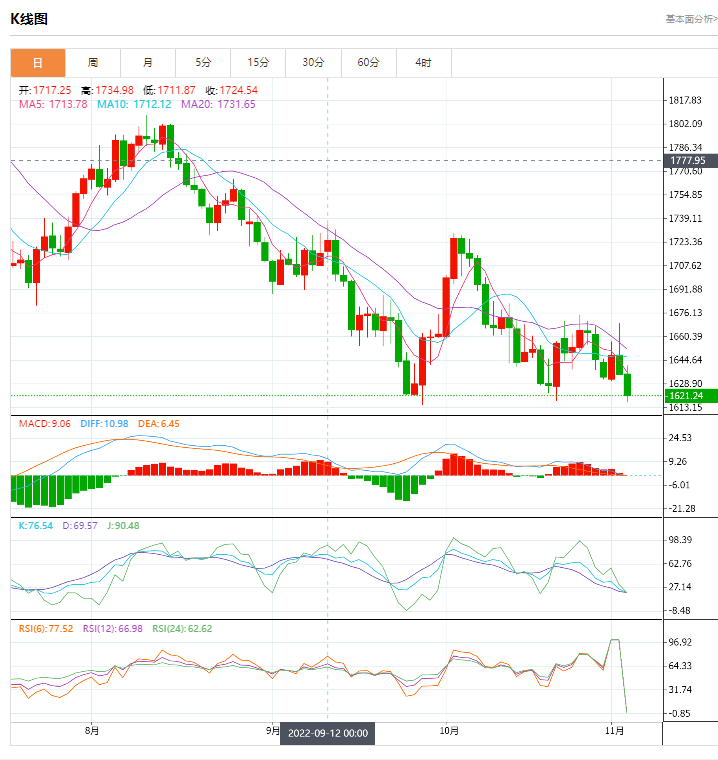Viewport: 718px width, 760px height.
Task: Click the high price 1734.98 value
Action: tap(114, 90)
